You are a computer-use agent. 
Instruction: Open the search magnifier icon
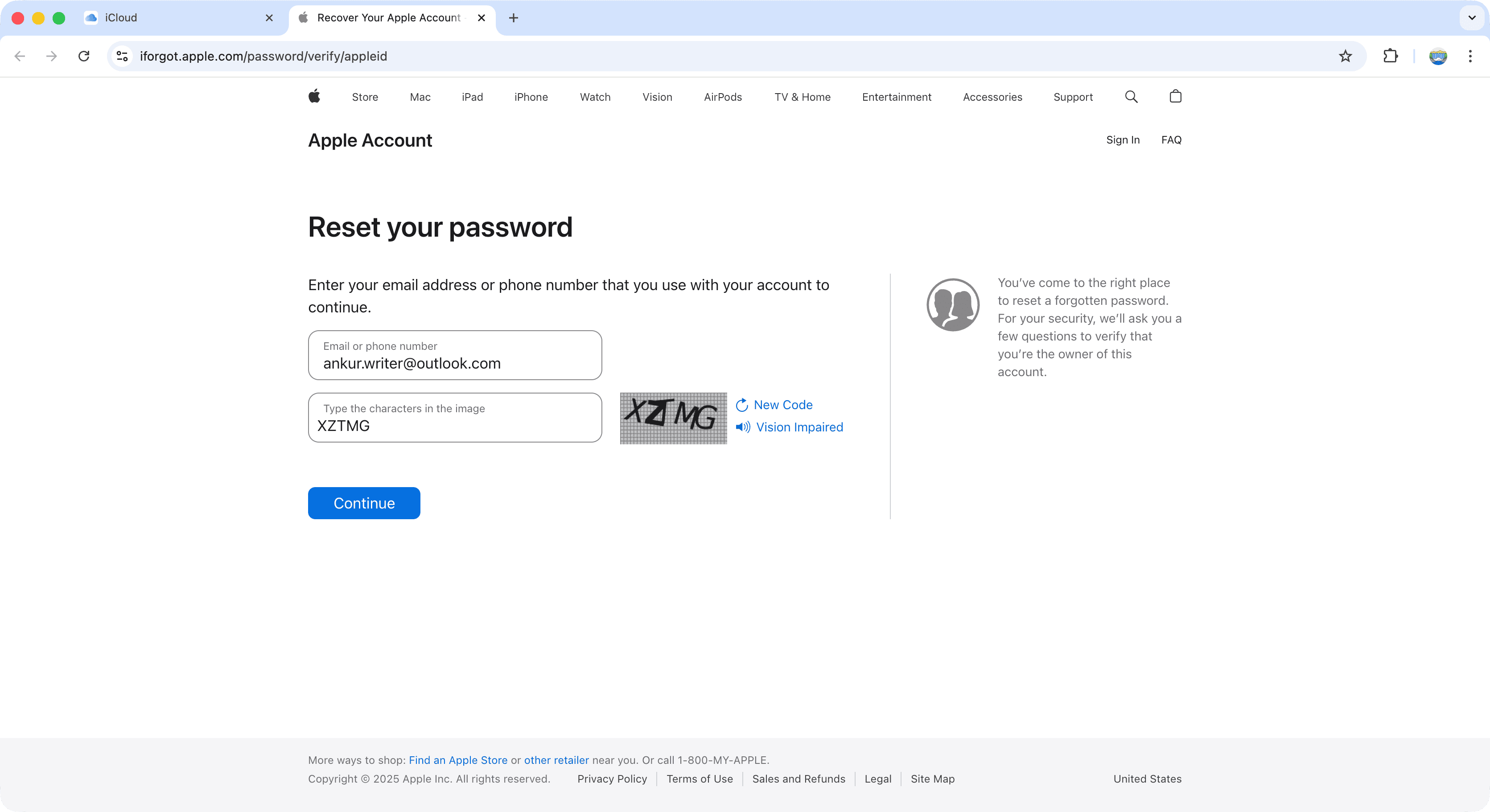point(1131,97)
